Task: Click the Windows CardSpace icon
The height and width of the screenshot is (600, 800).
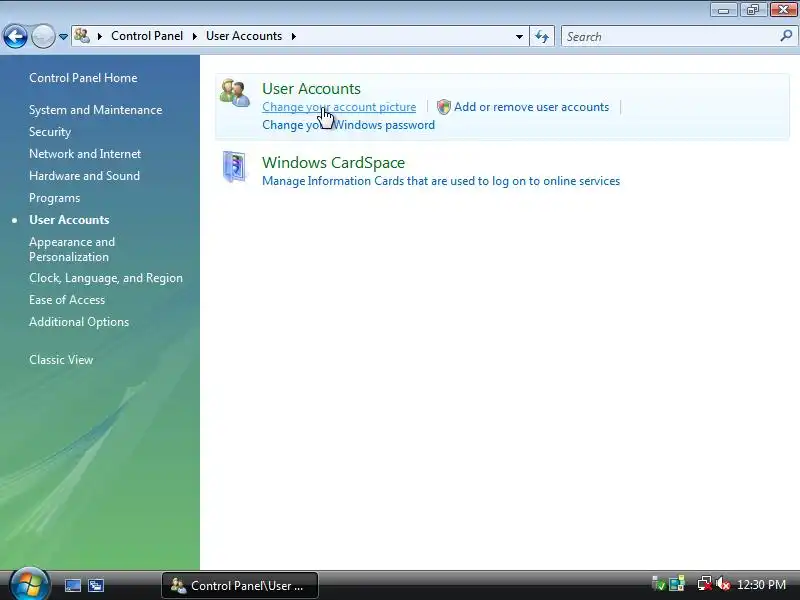Action: (234, 166)
